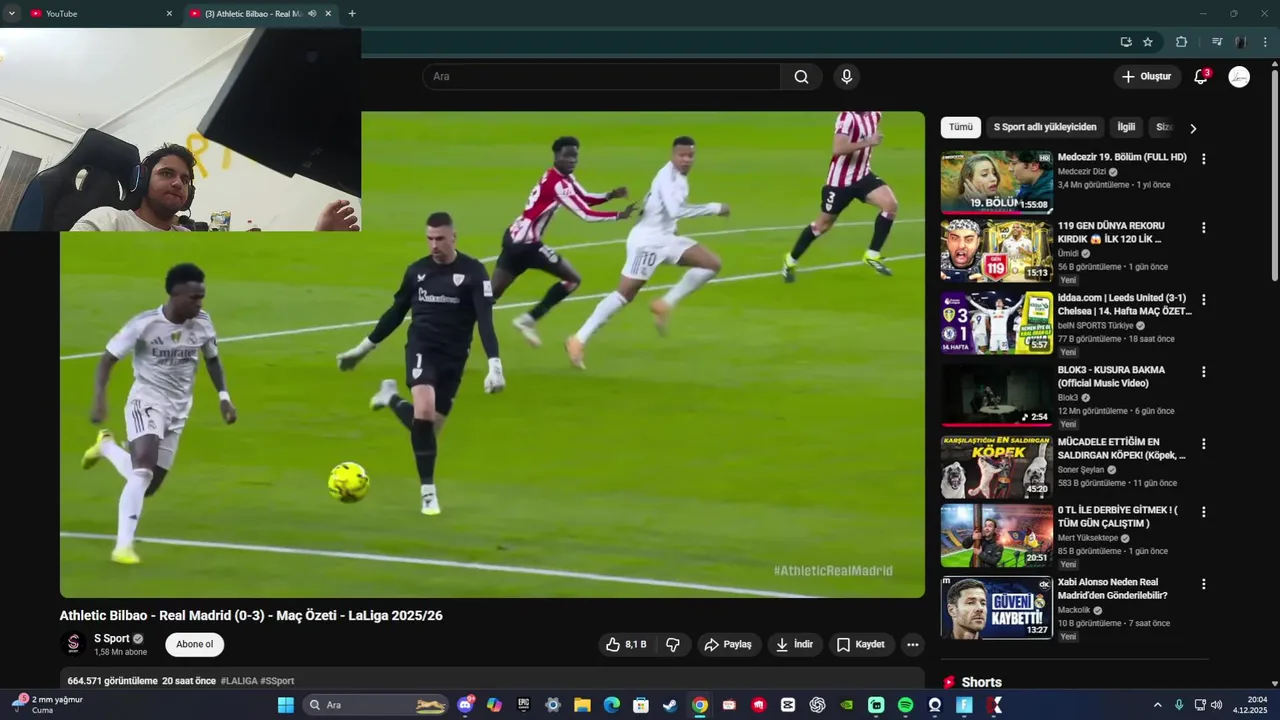Image resolution: width=1280 pixels, height=720 pixels.
Task: Launch Epic Games from the taskbar
Action: [x=523, y=705]
